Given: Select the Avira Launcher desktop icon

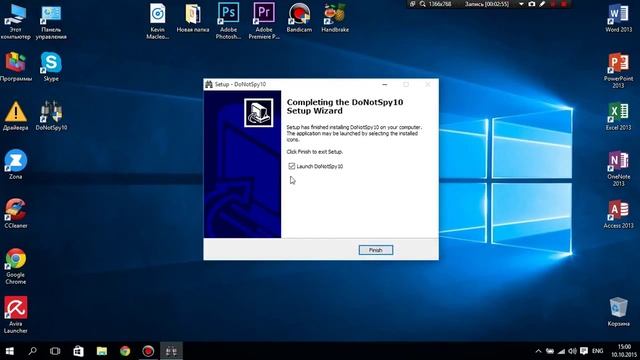Looking at the screenshot, I should pos(16,315).
